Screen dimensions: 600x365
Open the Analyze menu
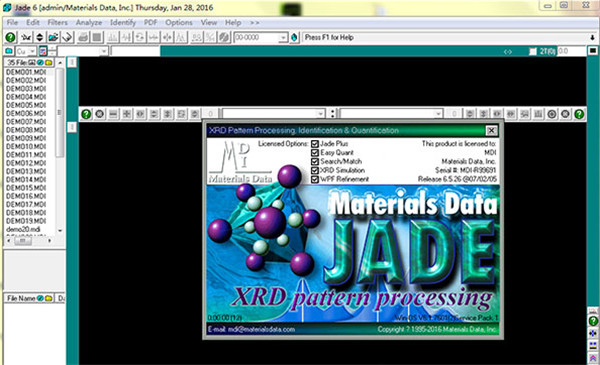pos(89,23)
